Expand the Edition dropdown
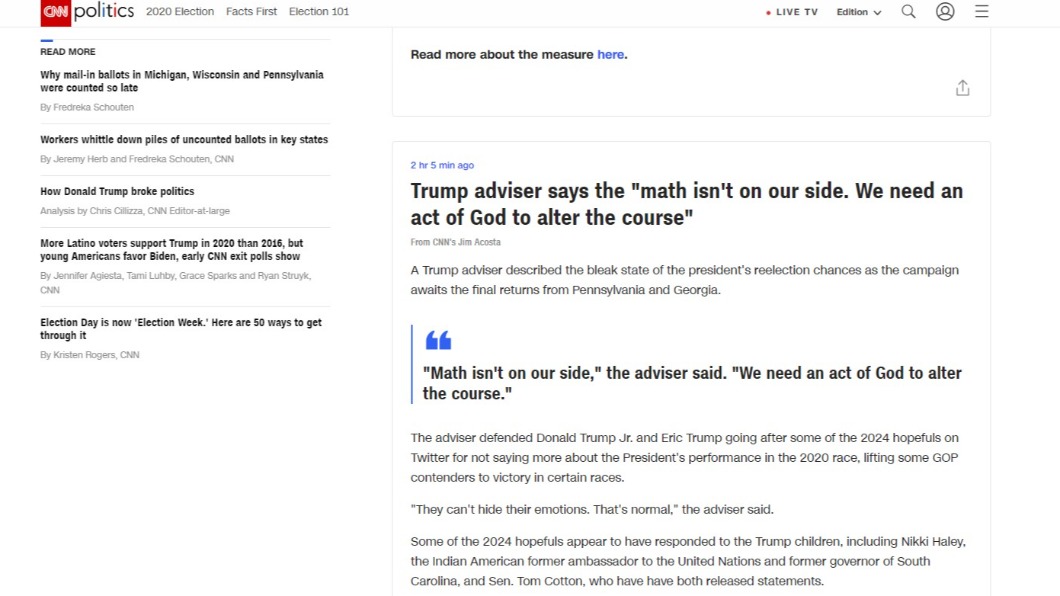 point(859,12)
